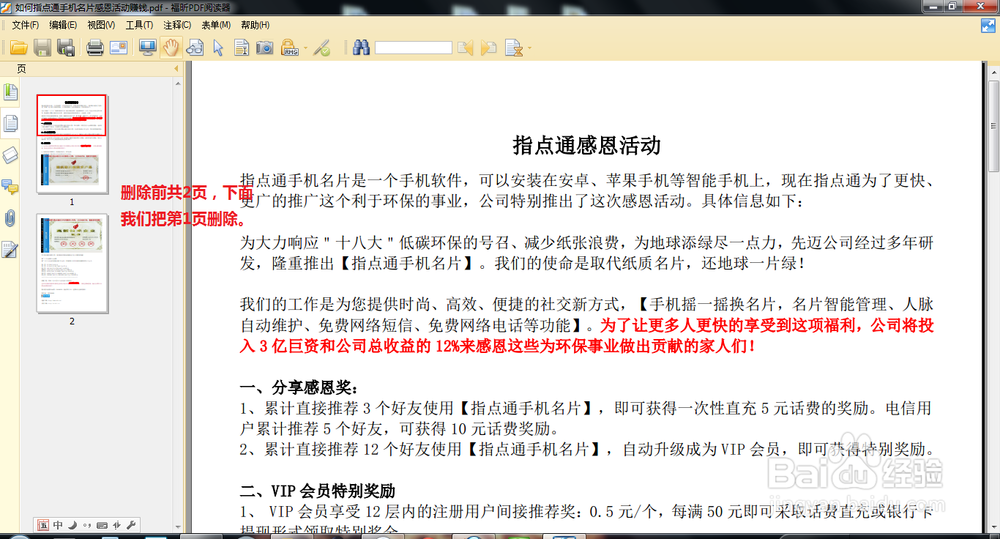Open the 编辑(E) menu
Viewport: 1000px width, 539px height.
coord(62,25)
